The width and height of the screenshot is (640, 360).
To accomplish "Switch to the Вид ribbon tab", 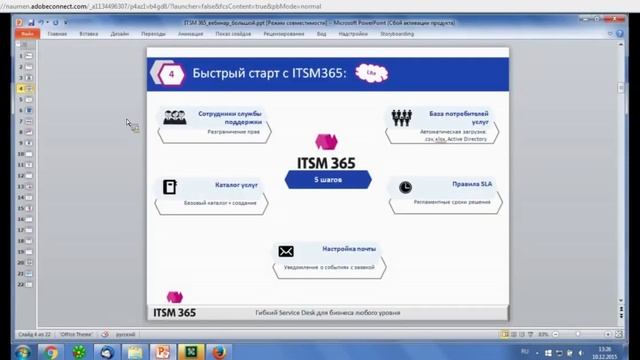I will point(322,34).
